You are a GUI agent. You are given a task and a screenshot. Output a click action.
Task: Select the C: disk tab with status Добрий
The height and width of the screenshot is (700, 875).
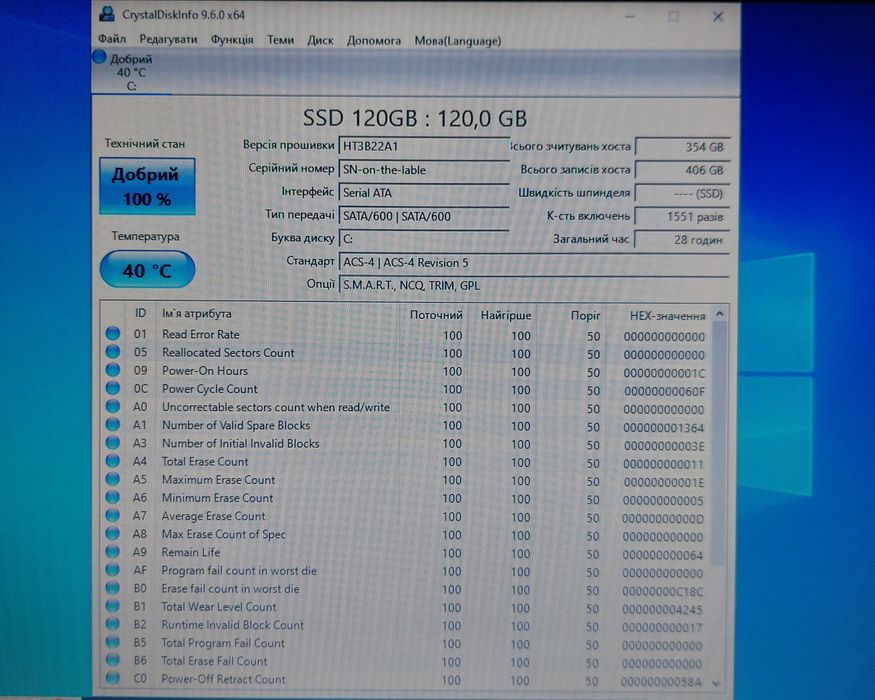132,72
